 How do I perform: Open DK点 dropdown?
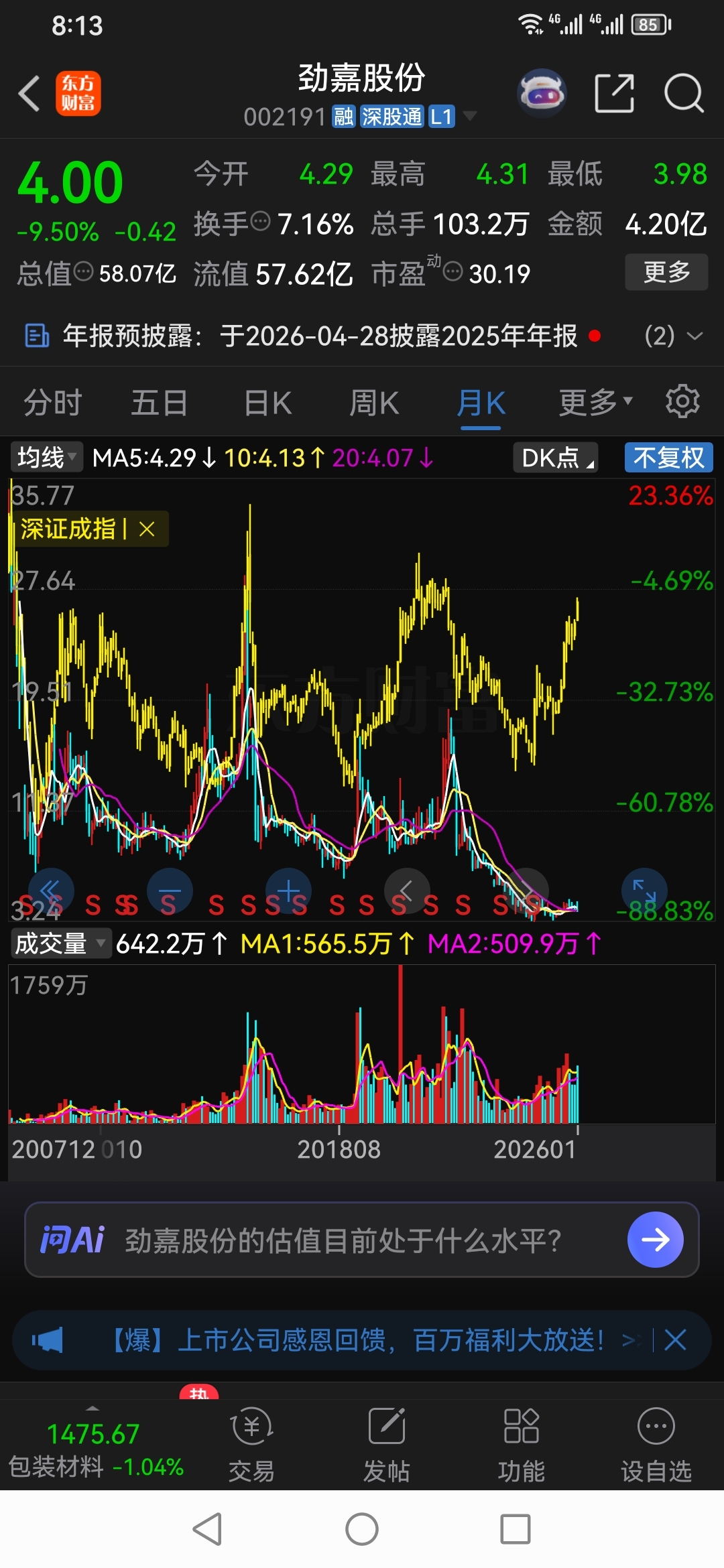click(x=555, y=458)
